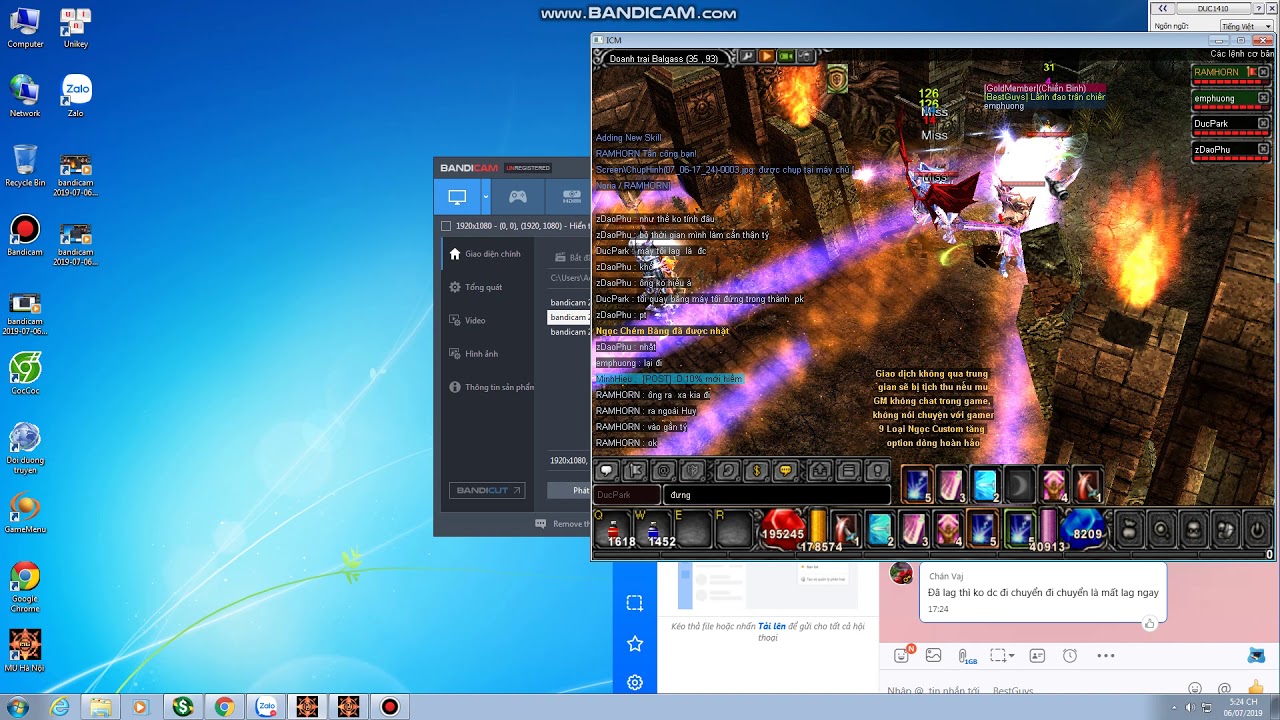Use mana potion in W slot

click(x=651, y=529)
